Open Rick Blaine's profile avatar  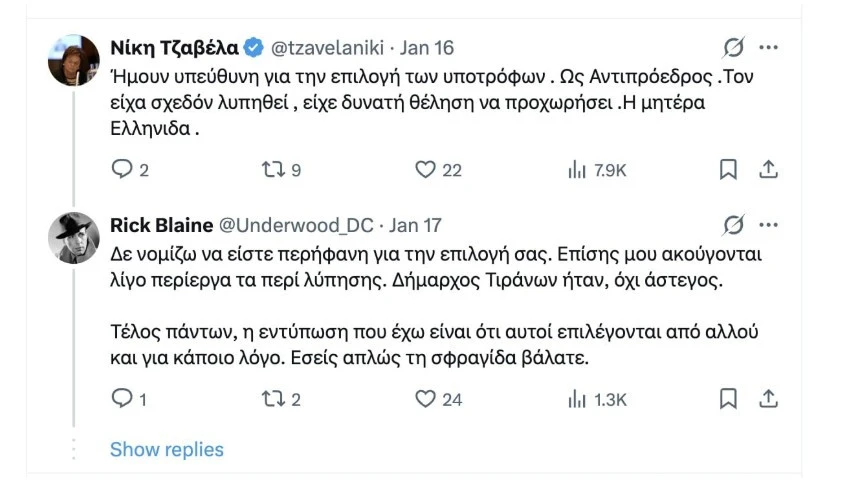(74, 238)
